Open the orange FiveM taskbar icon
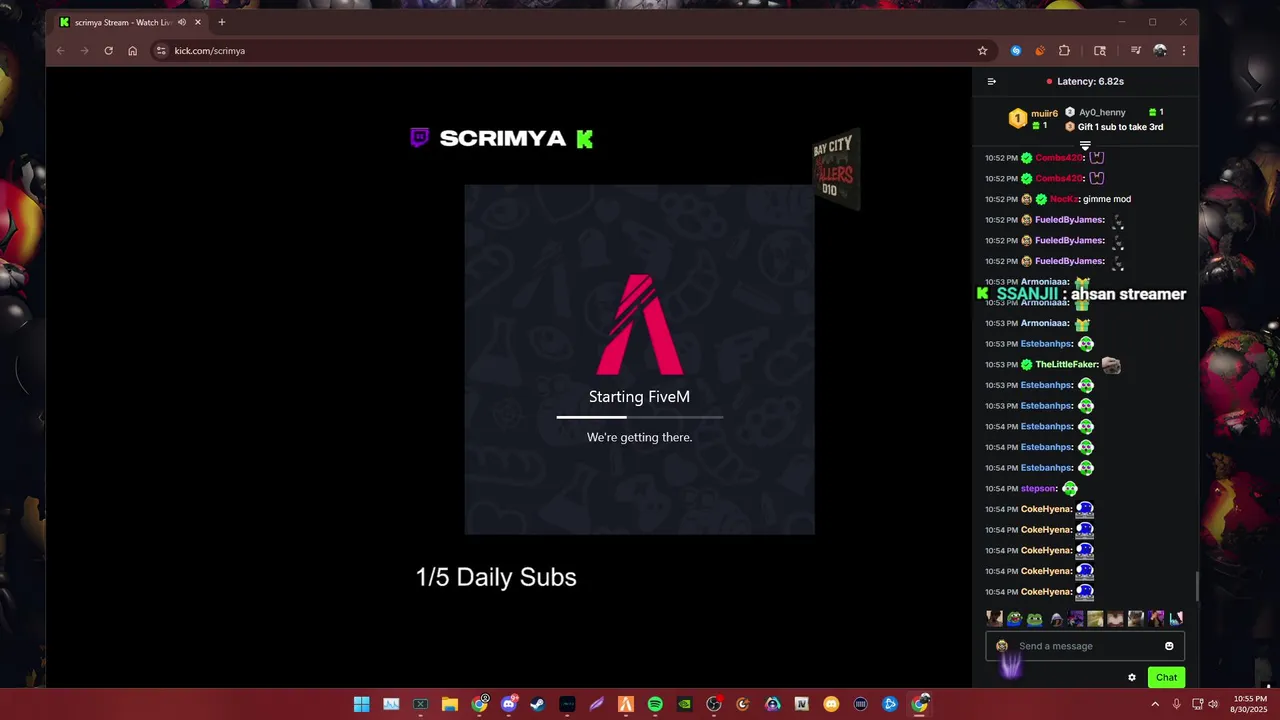1280x720 pixels. coord(626,704)
